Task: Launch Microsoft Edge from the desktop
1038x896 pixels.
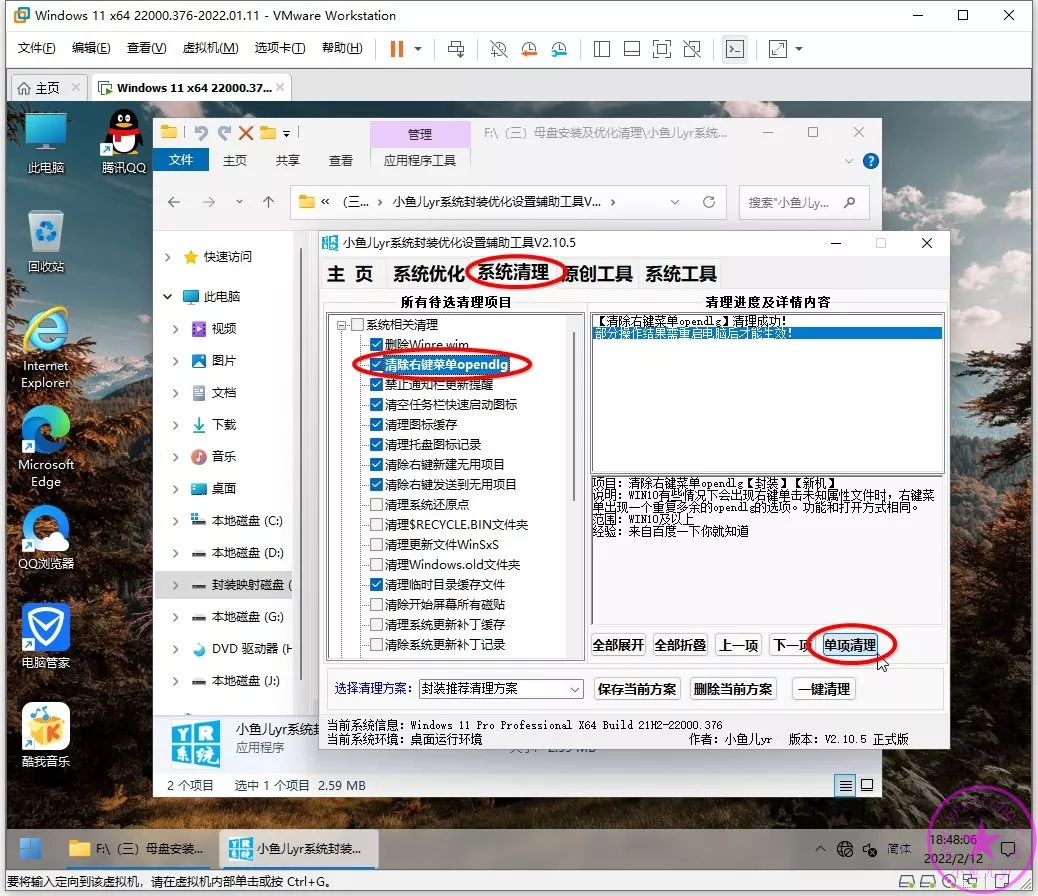Action: coord(46,447)
